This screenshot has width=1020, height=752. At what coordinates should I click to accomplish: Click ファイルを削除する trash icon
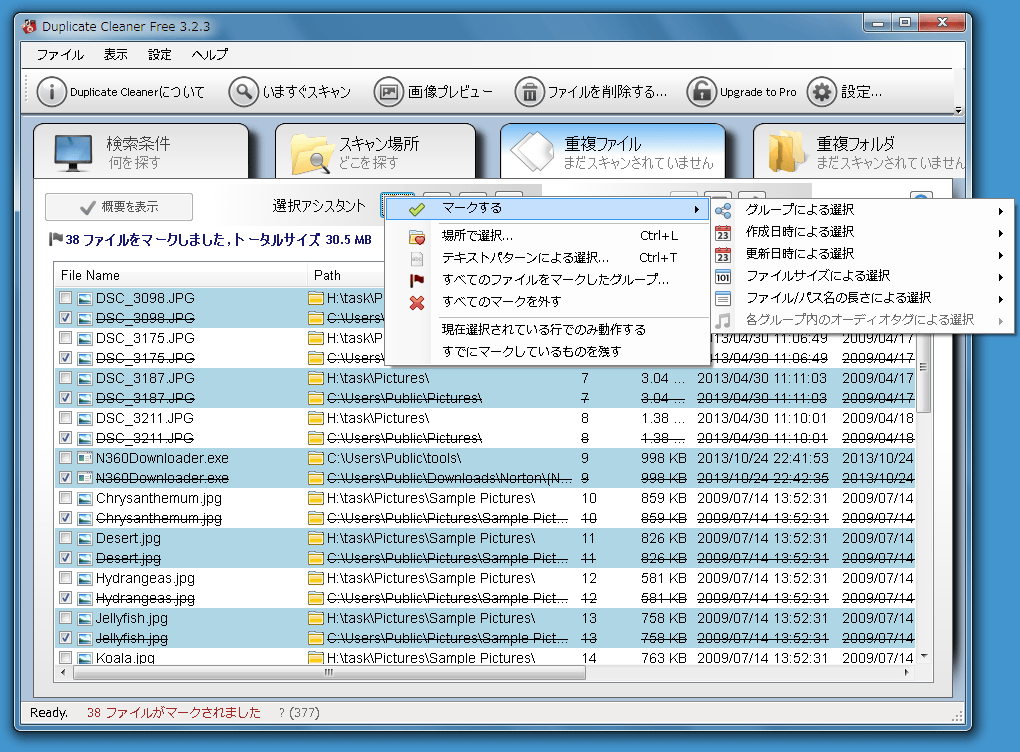point(530,92)
